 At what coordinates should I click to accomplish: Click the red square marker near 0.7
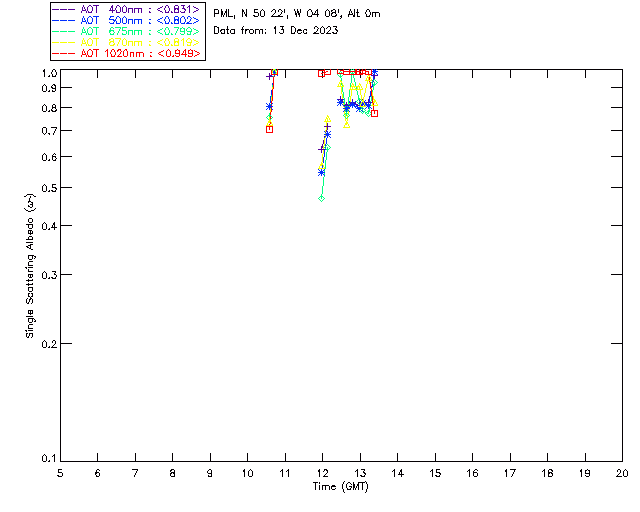click(269, 129)
